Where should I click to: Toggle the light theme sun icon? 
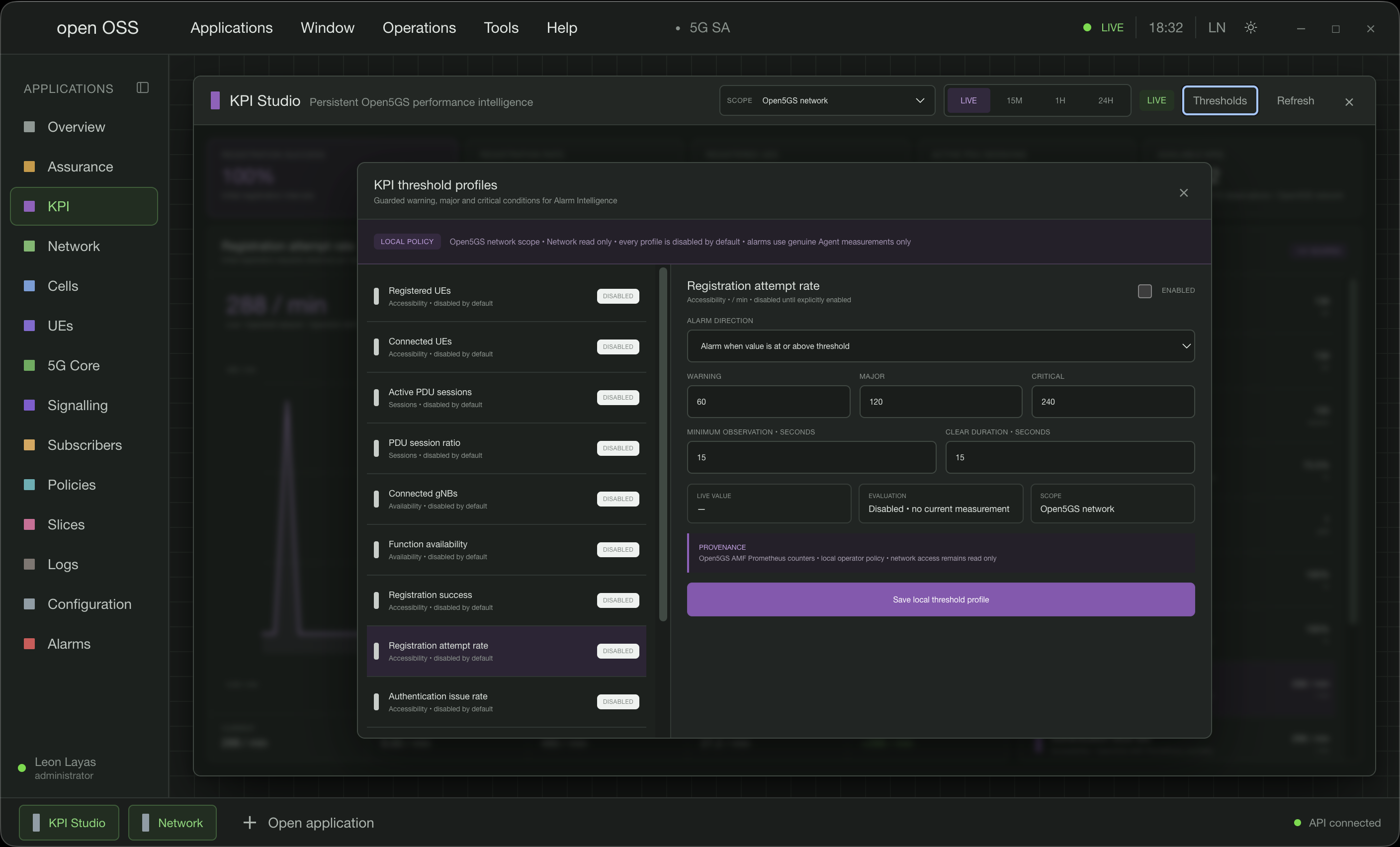(1250, 27)
